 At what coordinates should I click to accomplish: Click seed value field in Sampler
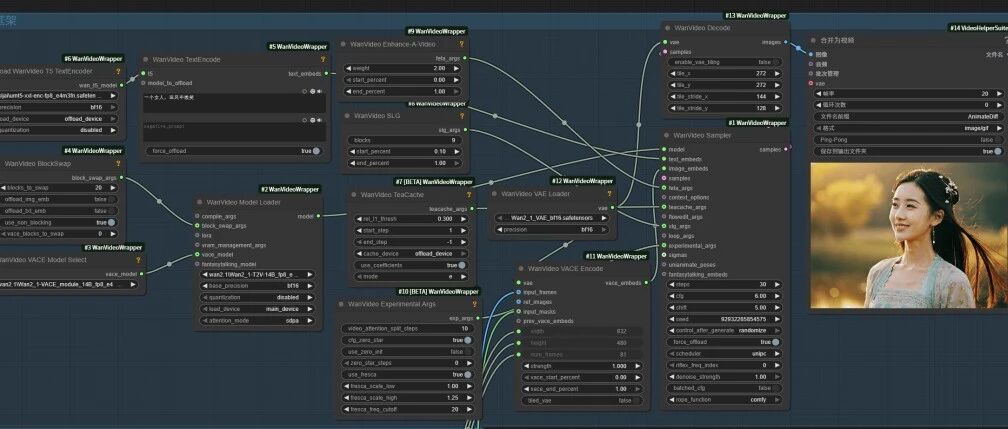pos(724,318)
